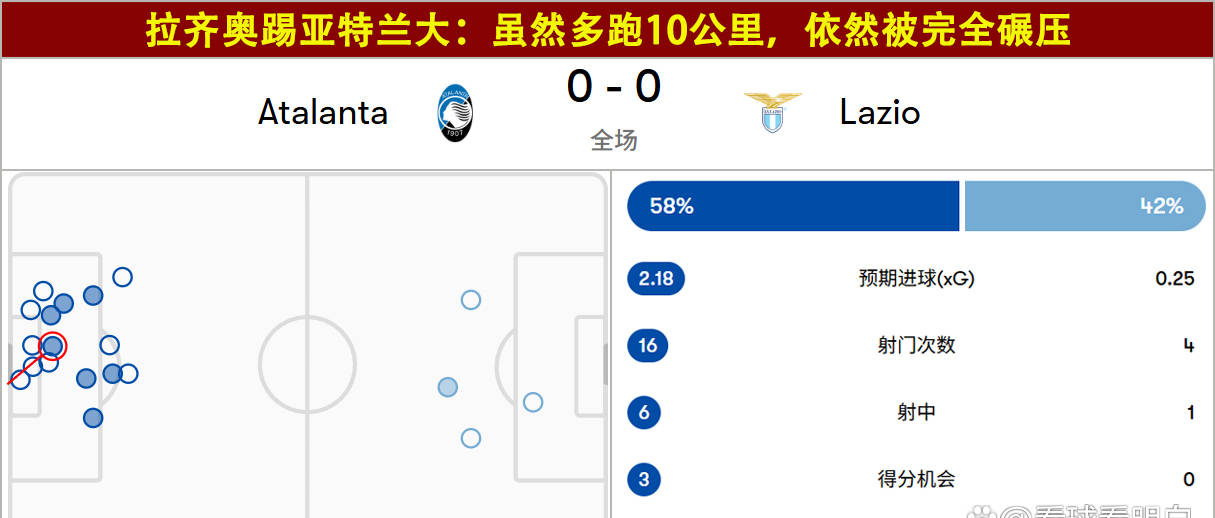The height and width of the screenshot is (518, 1215).
Task: Click the yellow headline in the red banner
Action: [x=608, y=31]
